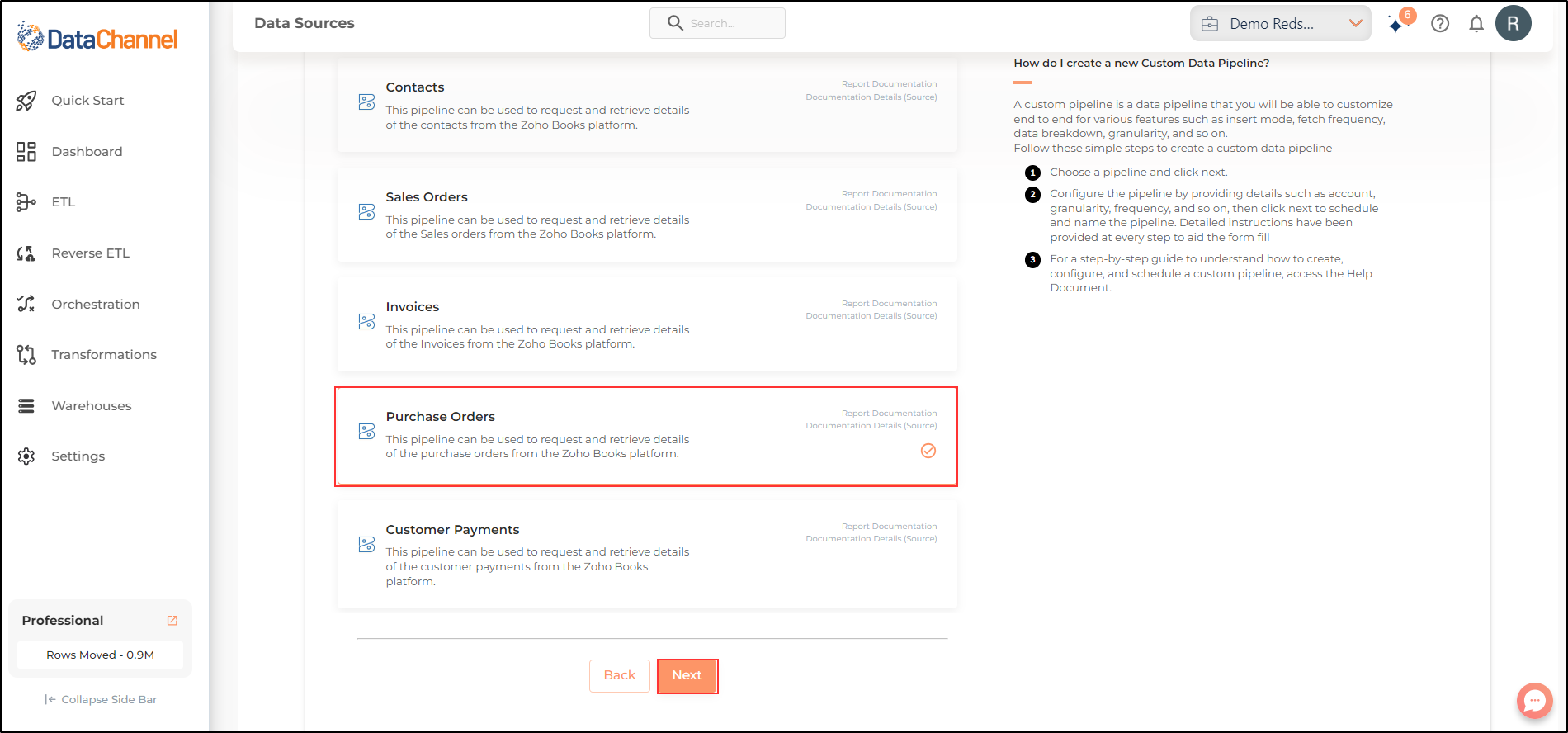The width and height of the screenshot is (1568, 733).
Task: Click the Sales Orders pipeline icon
Action: [x=367, y=212]
